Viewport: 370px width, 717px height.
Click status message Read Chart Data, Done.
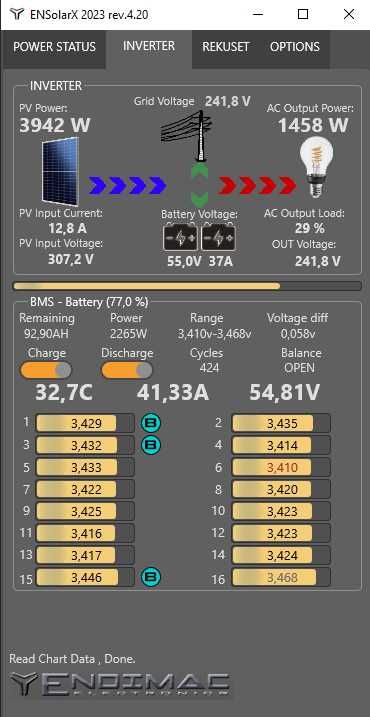(72, 659)
